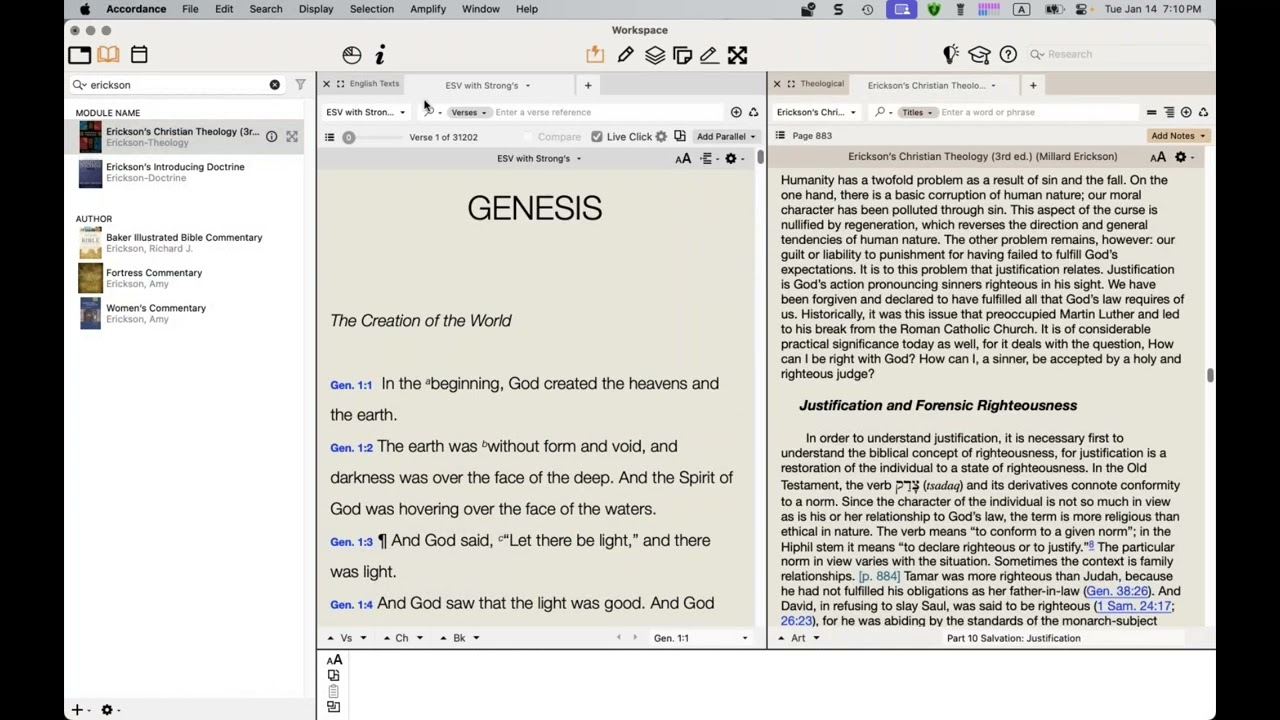
Task: Open the Erickson's Chri... module dropdown
Action: (816, 112)
